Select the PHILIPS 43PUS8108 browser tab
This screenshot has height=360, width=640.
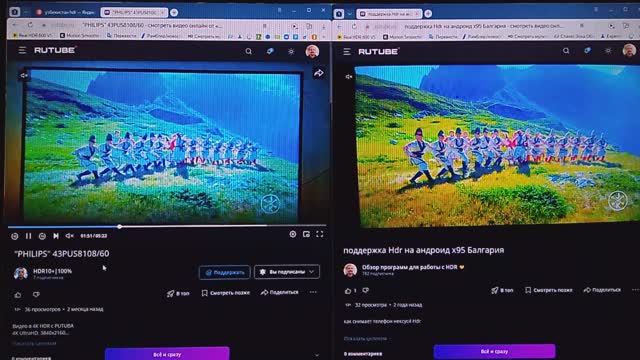click(x=134, y=12)
